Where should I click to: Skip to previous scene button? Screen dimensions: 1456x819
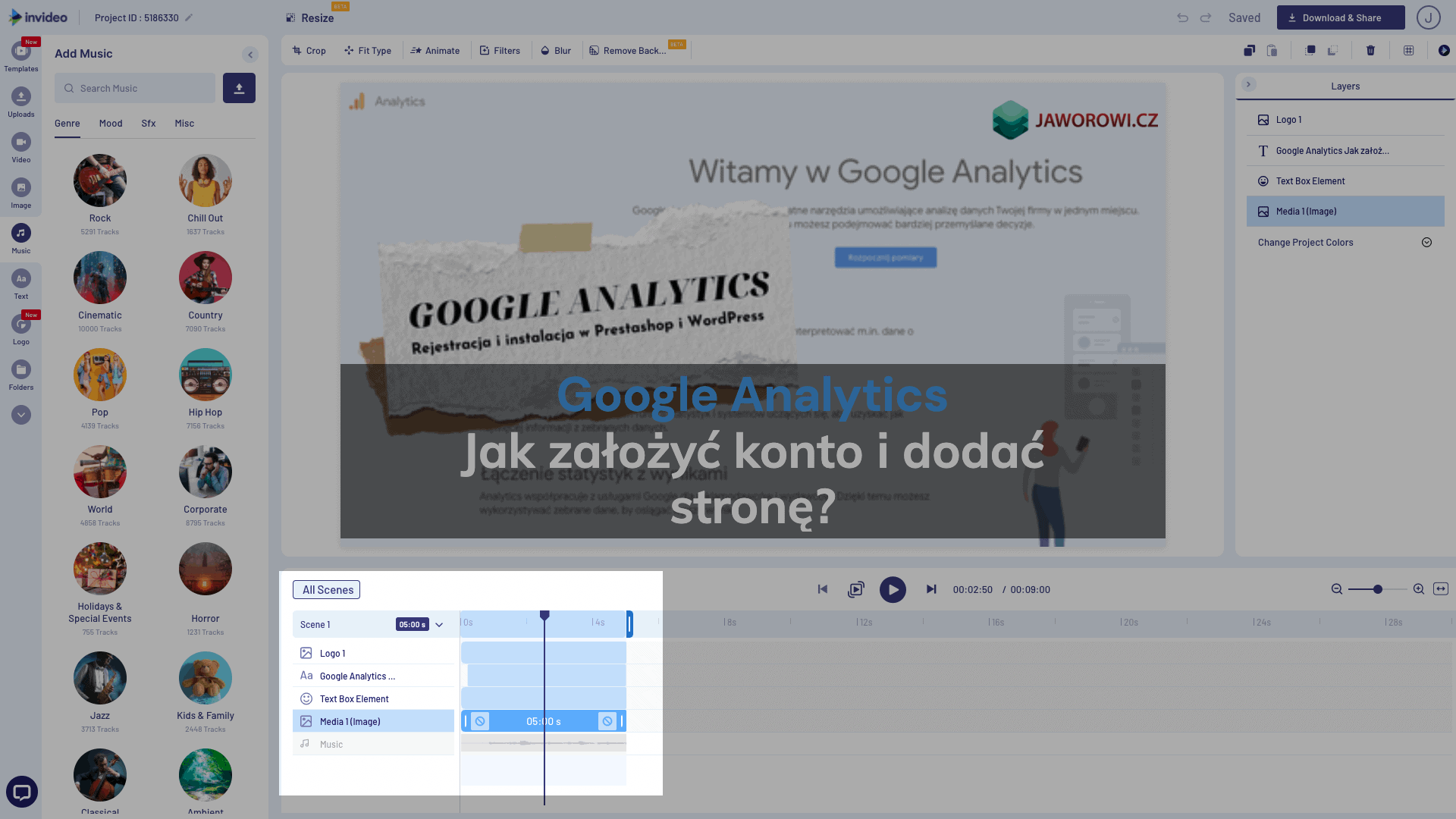tap(823, 589)
